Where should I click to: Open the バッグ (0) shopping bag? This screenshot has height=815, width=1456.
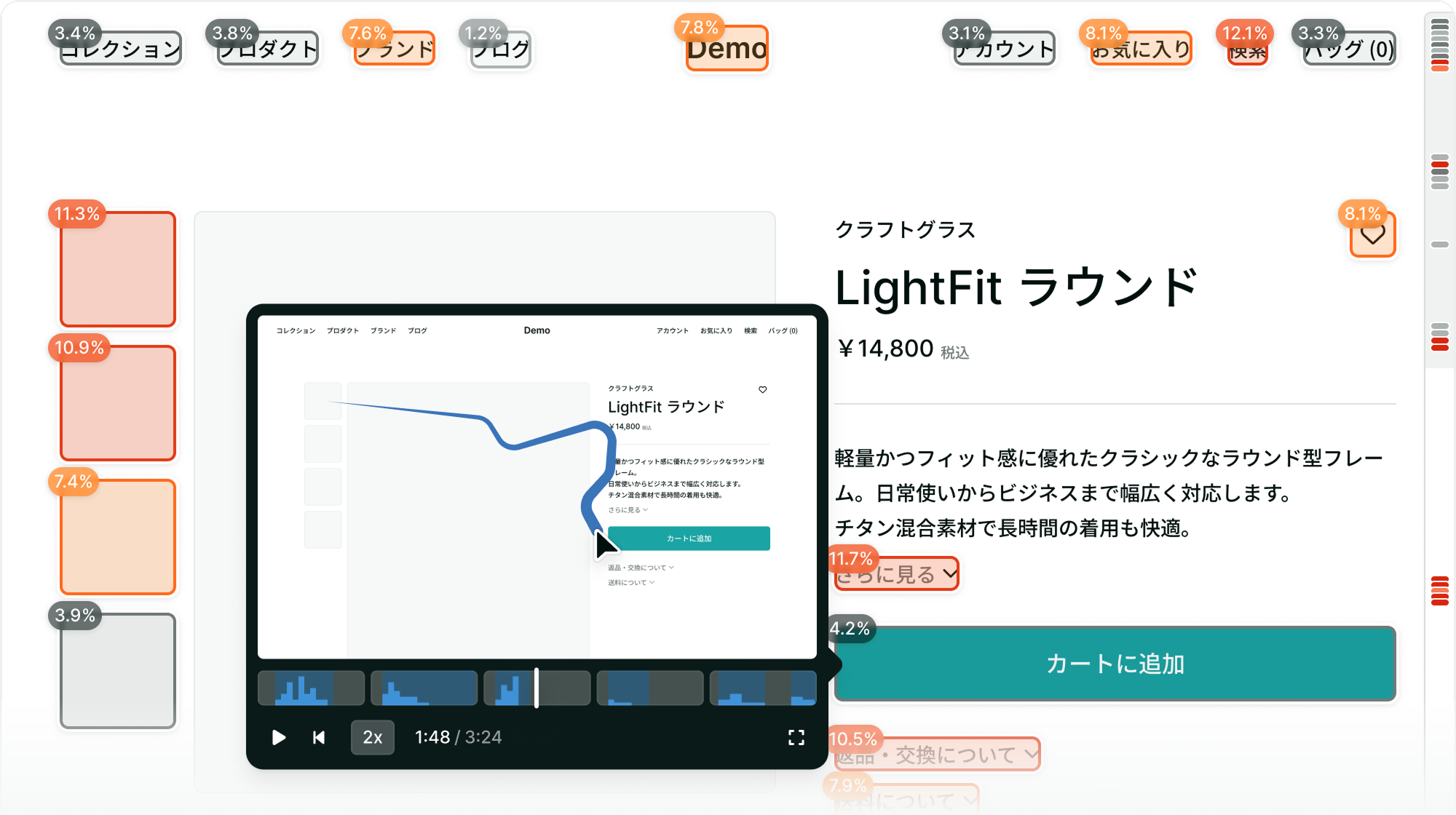(x=1348, y=49)
